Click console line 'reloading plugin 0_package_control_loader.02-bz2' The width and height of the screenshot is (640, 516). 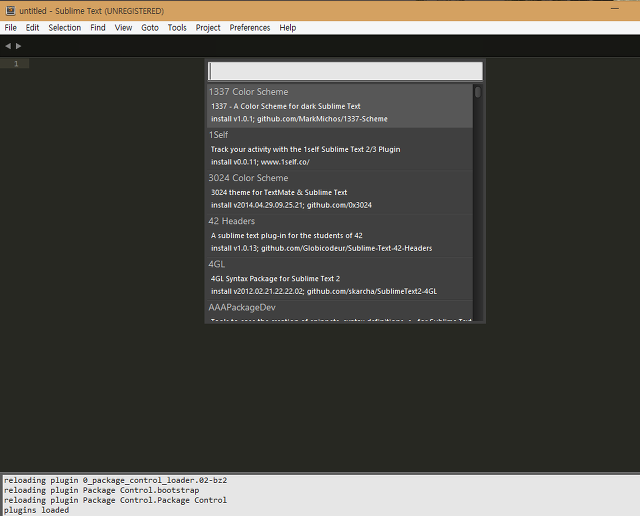click(x=116, y=480)
